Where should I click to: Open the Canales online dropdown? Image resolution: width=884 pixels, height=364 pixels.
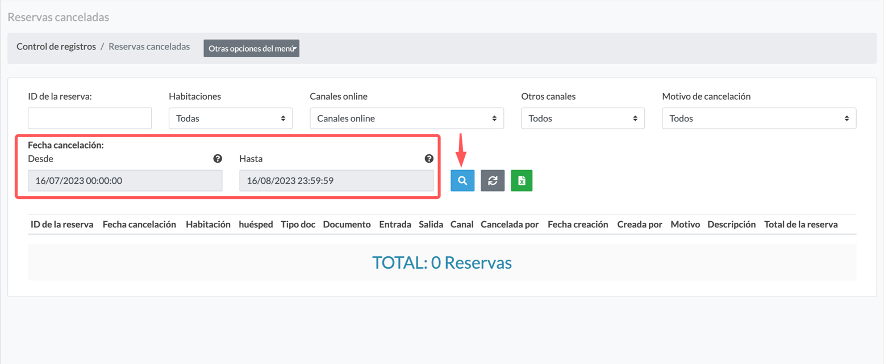pyautogui.click(x=406, y=118)
